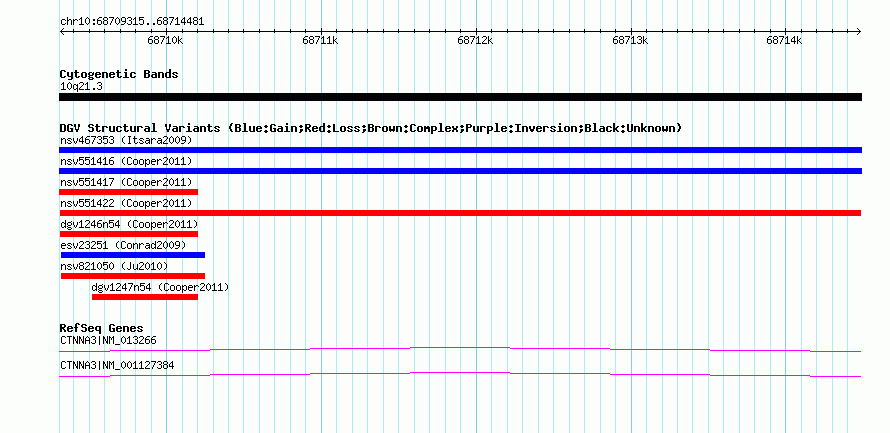
Task: Click the blue nsv551416 gain bar
Action: click(460, 171)
